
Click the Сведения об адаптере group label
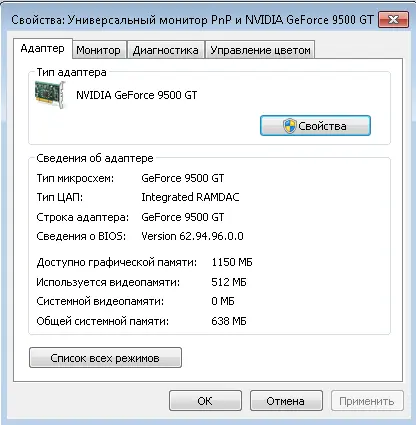coord(95,158)
